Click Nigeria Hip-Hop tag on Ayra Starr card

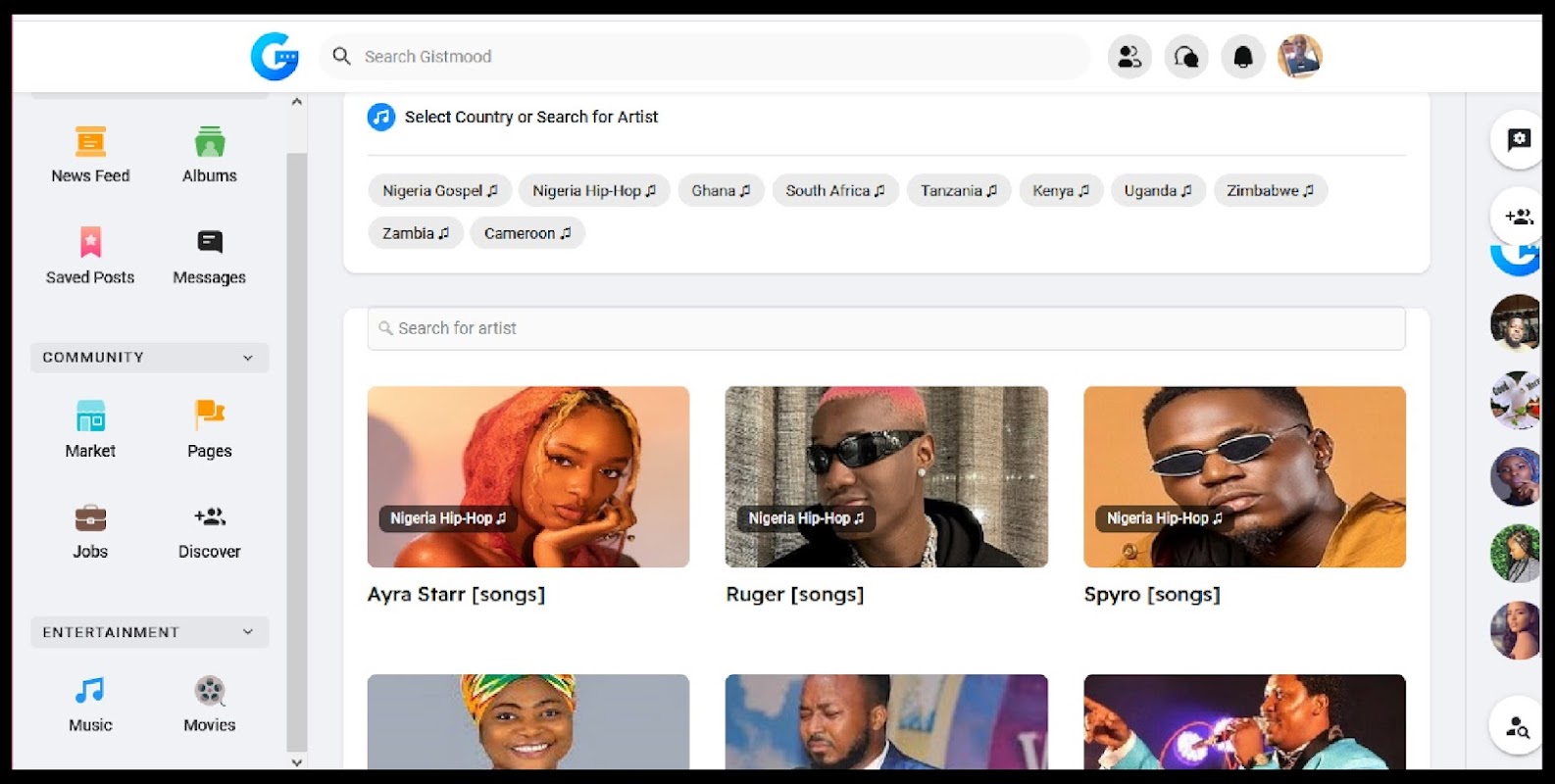pyautogui.click(x=448, y=518)
